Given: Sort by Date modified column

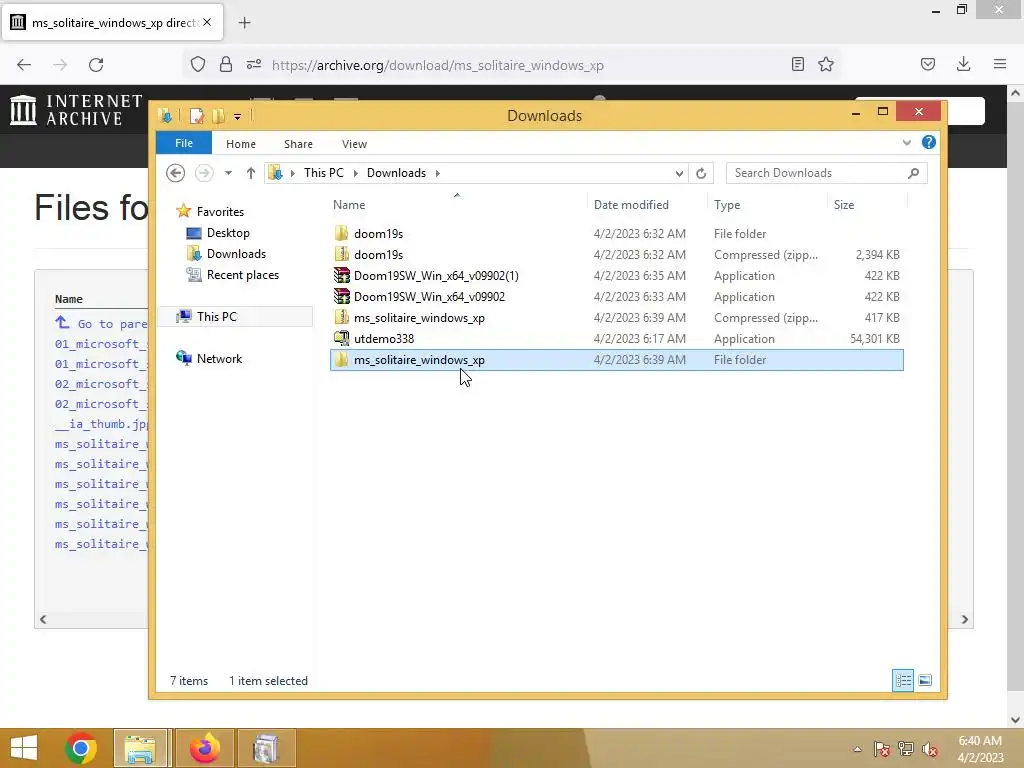Looking at the screenshot, I should (631, 204).
